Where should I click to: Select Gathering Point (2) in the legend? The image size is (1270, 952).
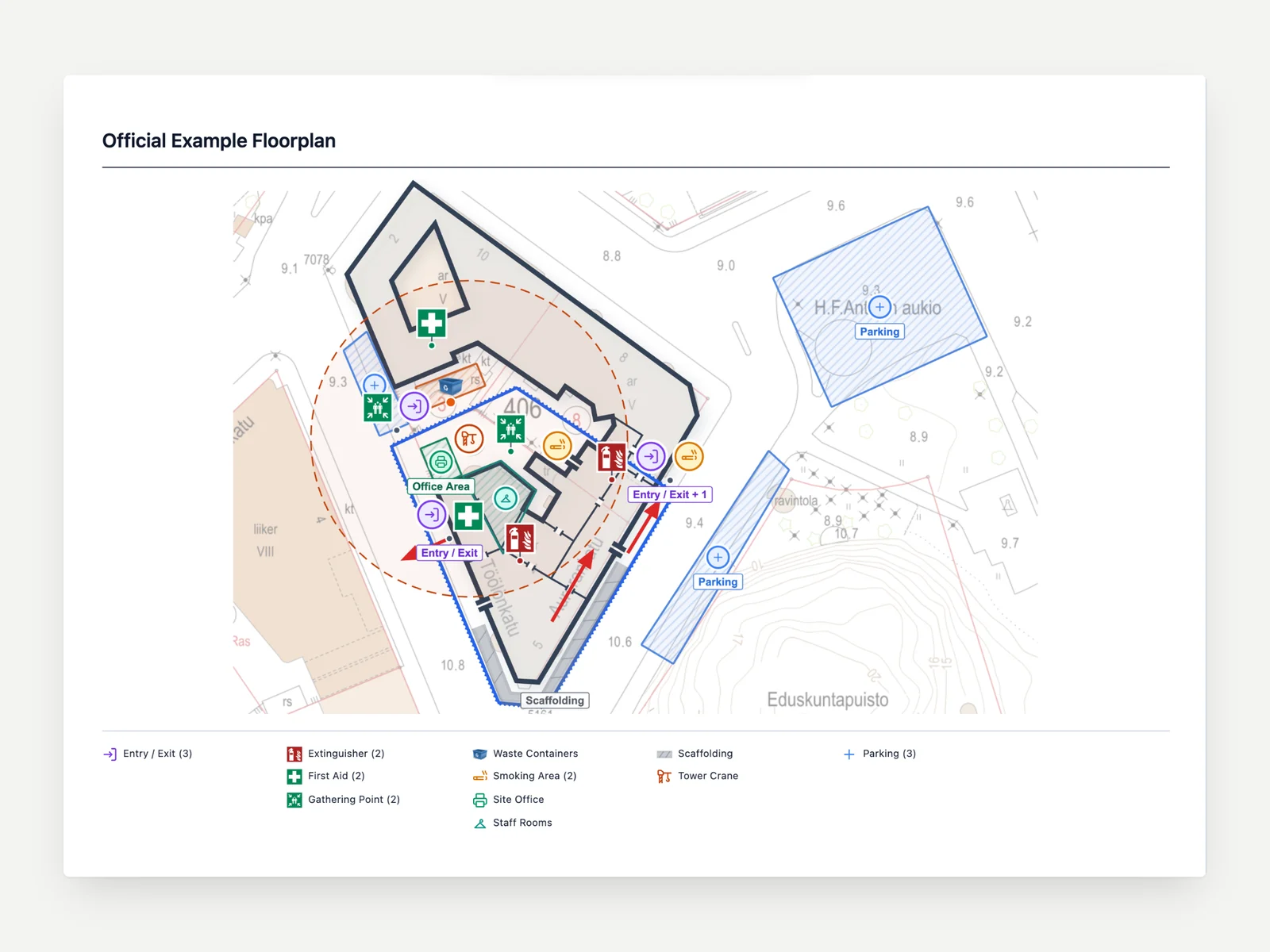(x=343, y=800)
